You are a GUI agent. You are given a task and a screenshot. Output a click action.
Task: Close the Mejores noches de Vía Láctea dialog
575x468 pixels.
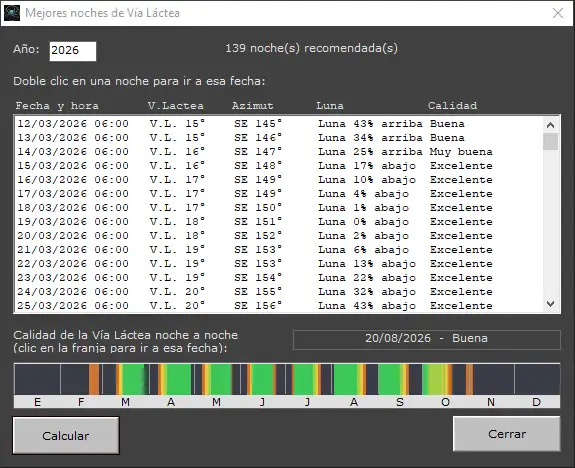[x=558, y=13]
